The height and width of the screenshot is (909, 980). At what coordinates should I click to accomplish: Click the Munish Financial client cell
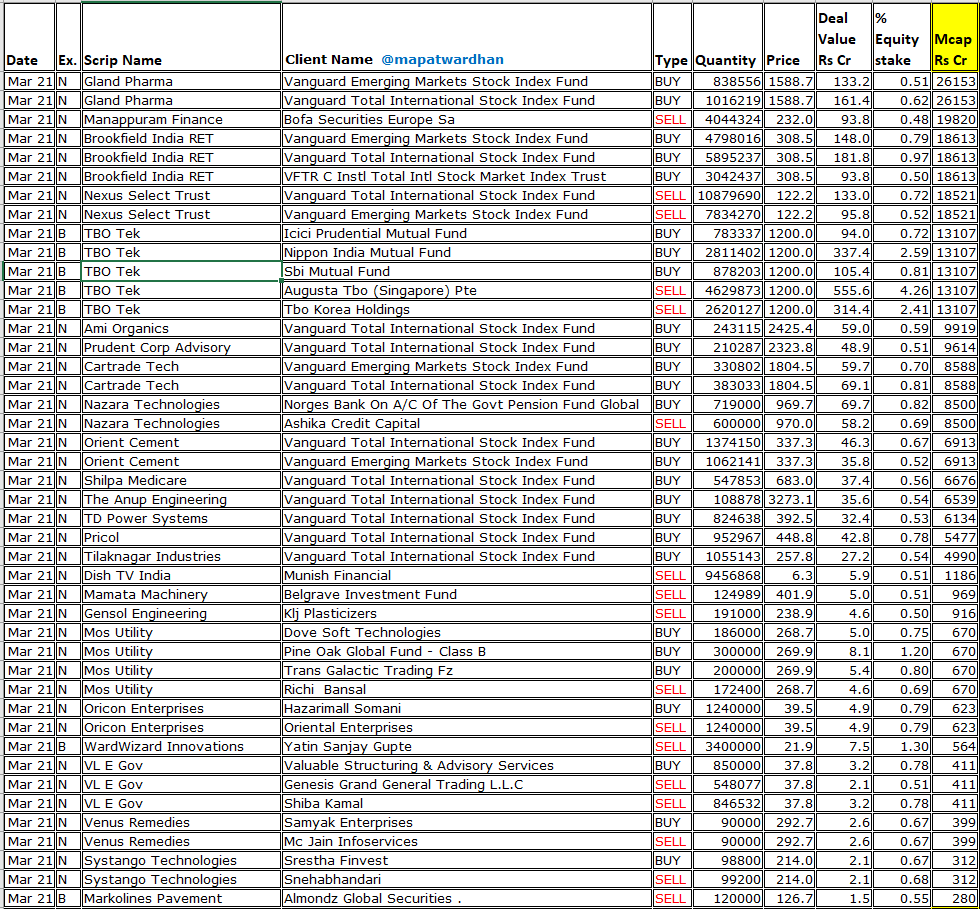pos(466,575)
